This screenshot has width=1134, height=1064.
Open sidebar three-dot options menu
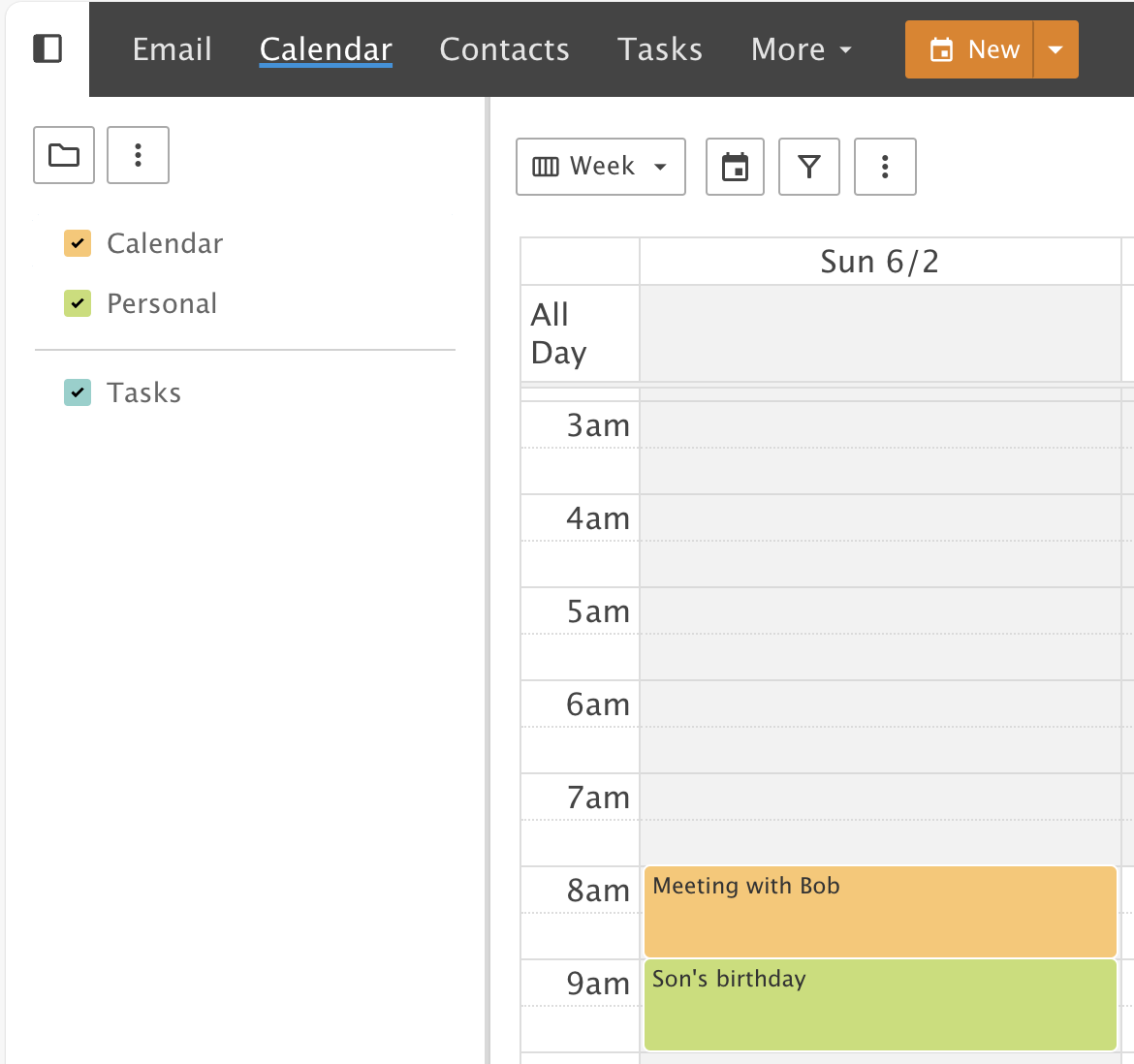click(138, 155)
